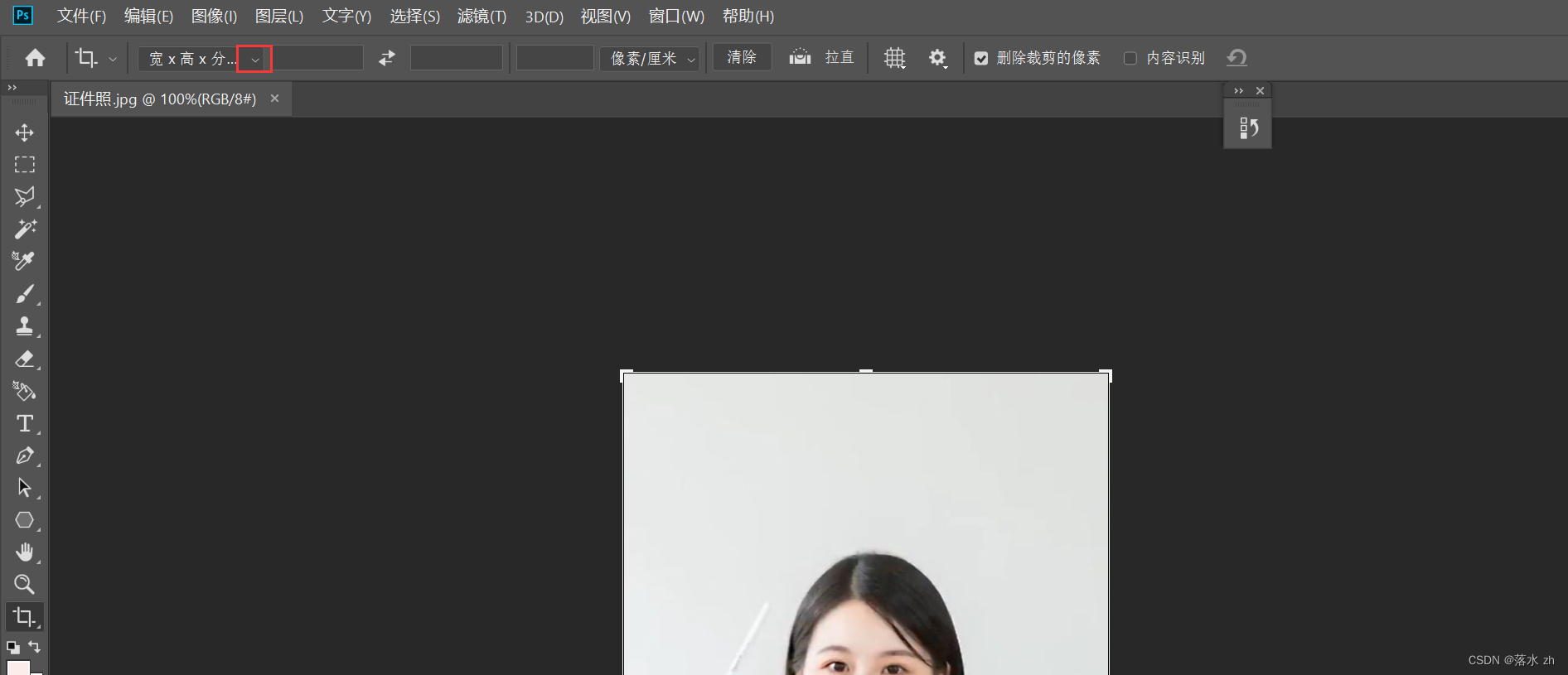Select the Brush tool
Image resolution: width=1568 pixels, height=675 pixels.
tap(24, 294)
